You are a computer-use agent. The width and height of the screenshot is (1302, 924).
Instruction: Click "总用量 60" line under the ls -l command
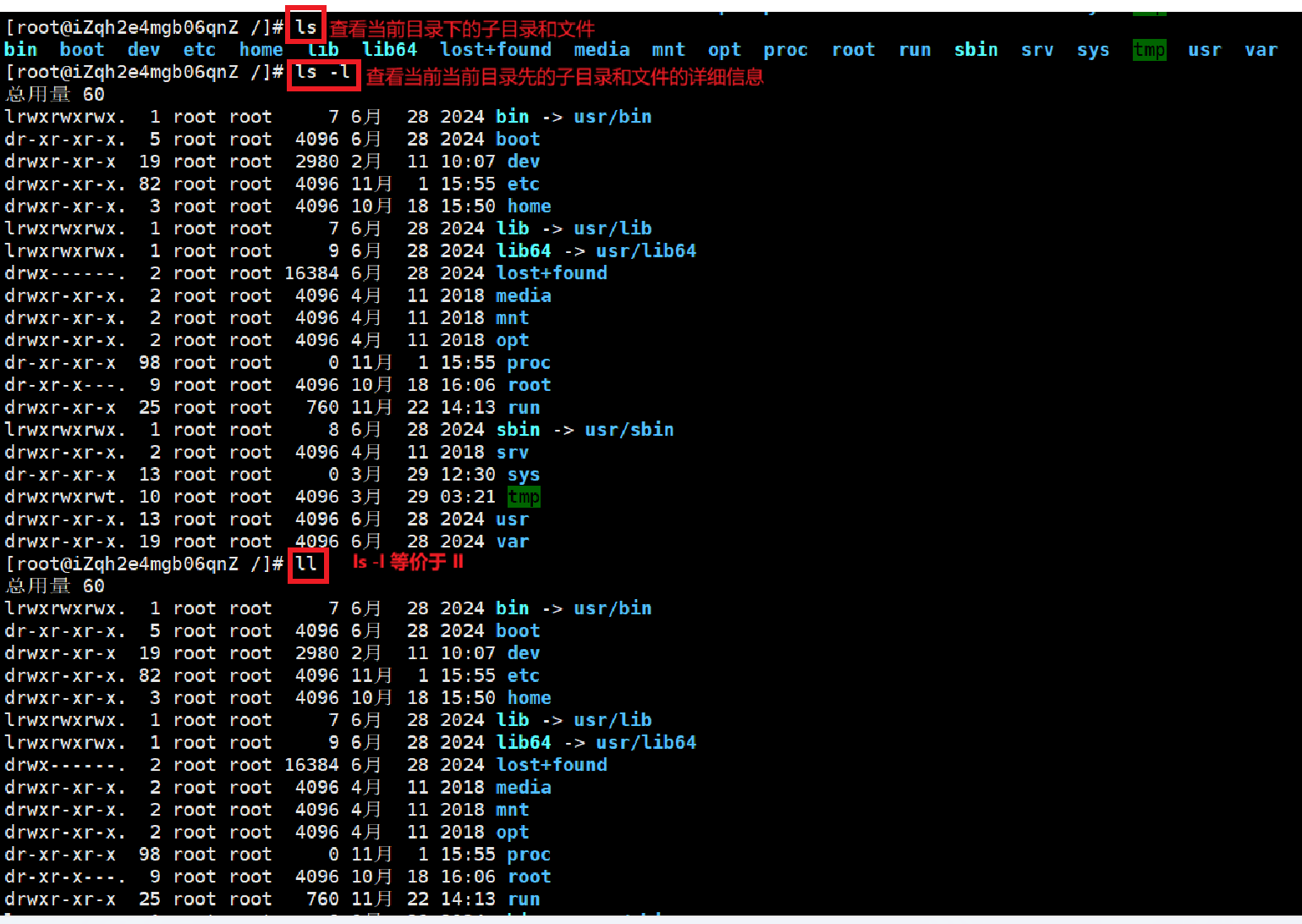pos(55,95)
